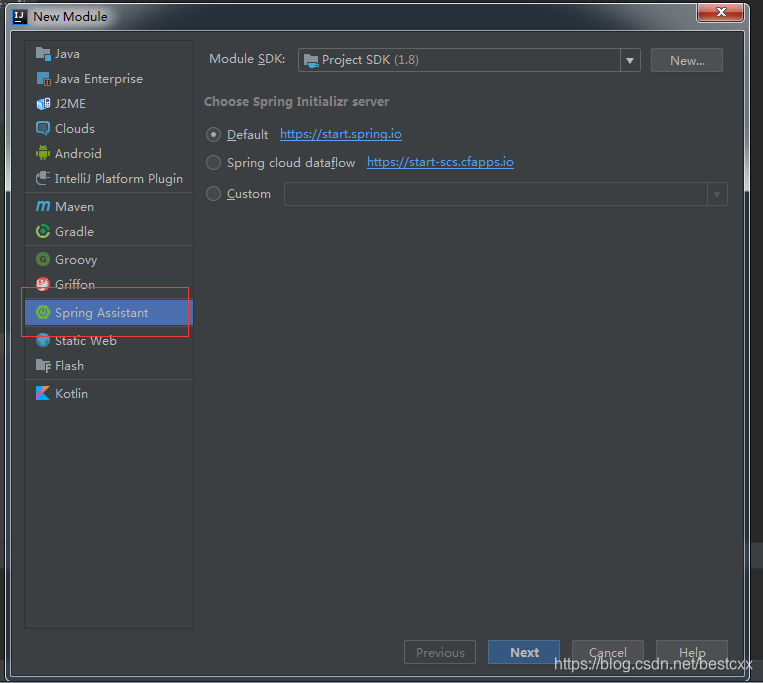
Task: Click the Default radio label text
Action: (x=248, y=135)
